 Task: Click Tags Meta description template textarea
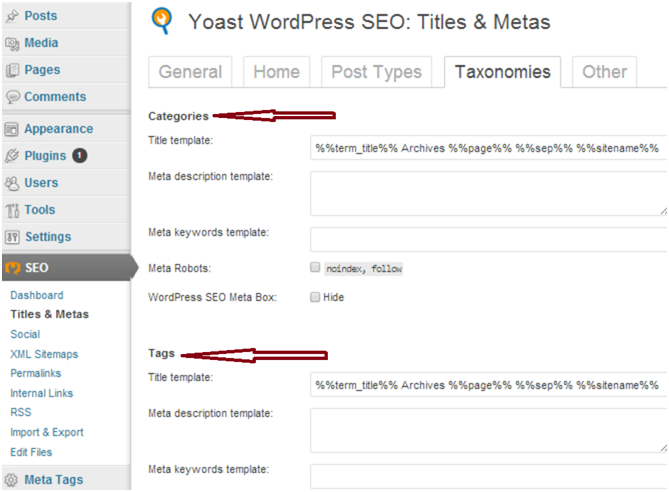489,430
